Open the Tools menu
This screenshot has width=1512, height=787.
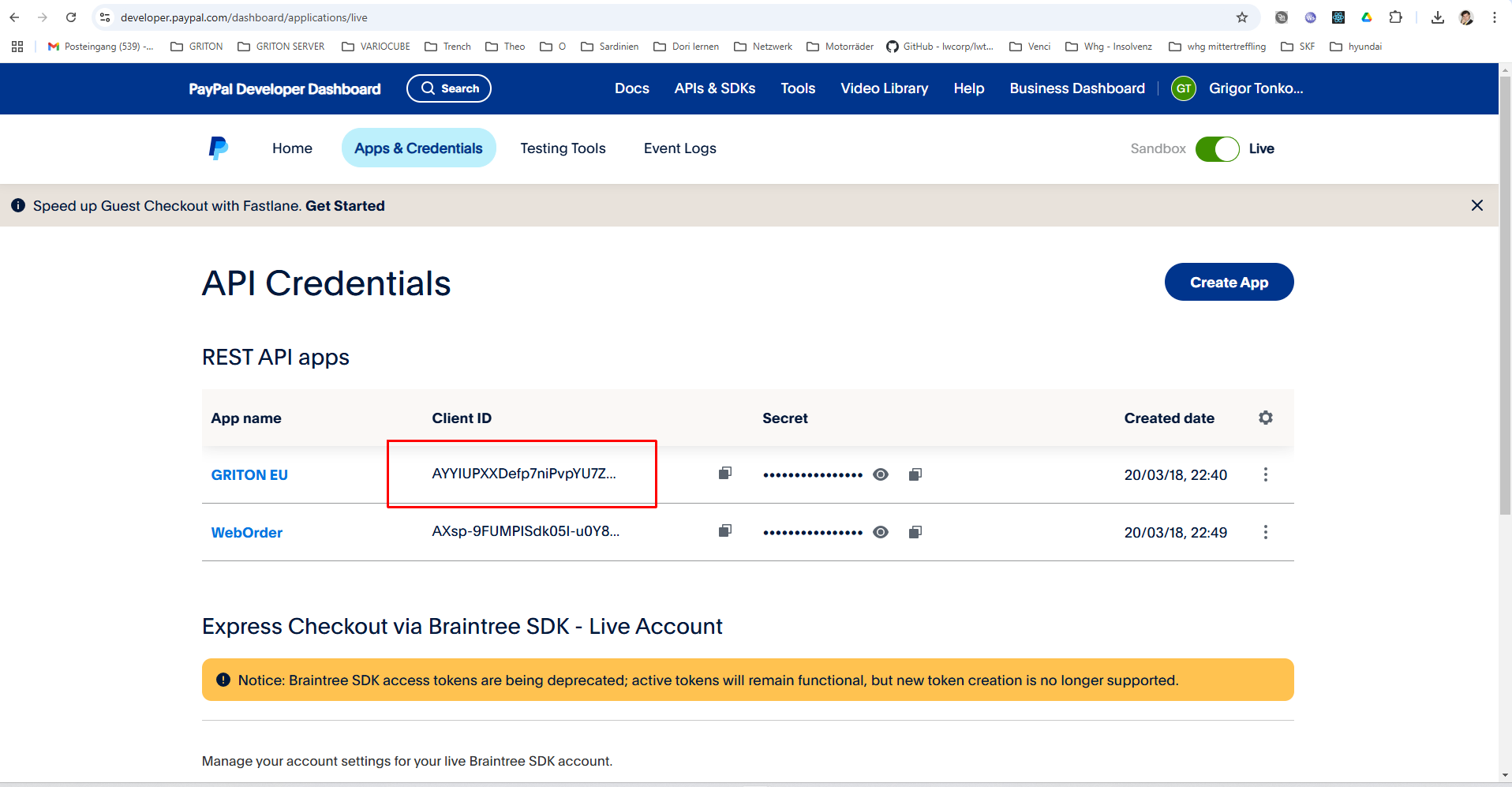798,88
